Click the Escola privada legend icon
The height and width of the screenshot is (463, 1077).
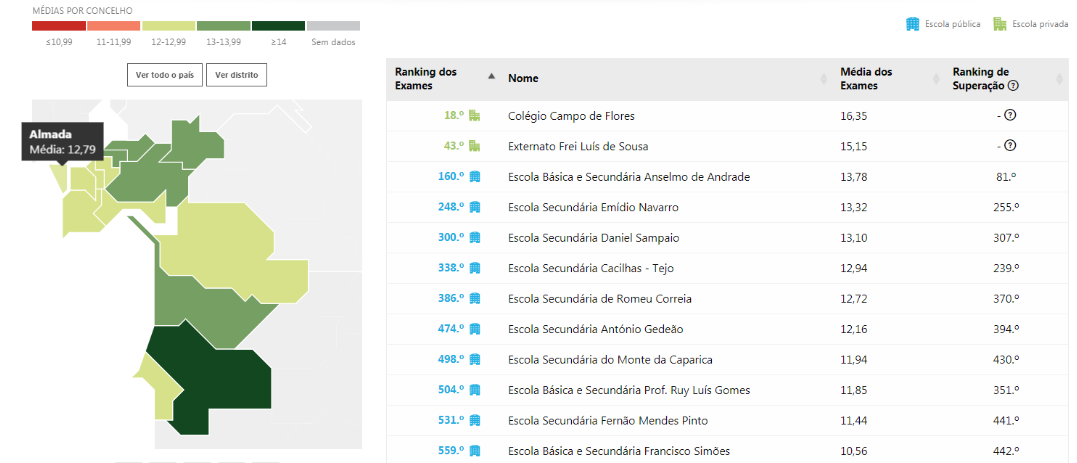(x=1000, y=24)
